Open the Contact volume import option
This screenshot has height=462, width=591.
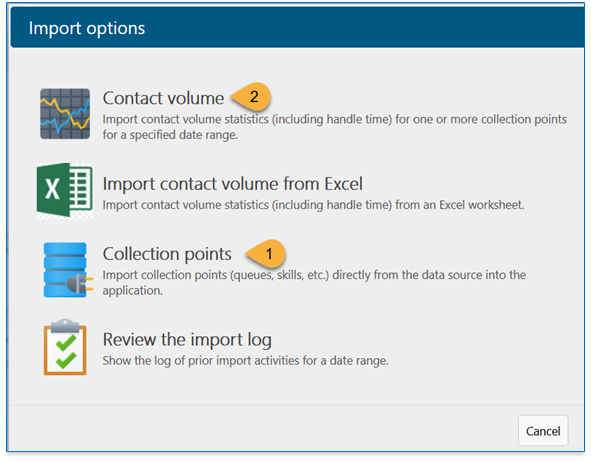point(163,98)
